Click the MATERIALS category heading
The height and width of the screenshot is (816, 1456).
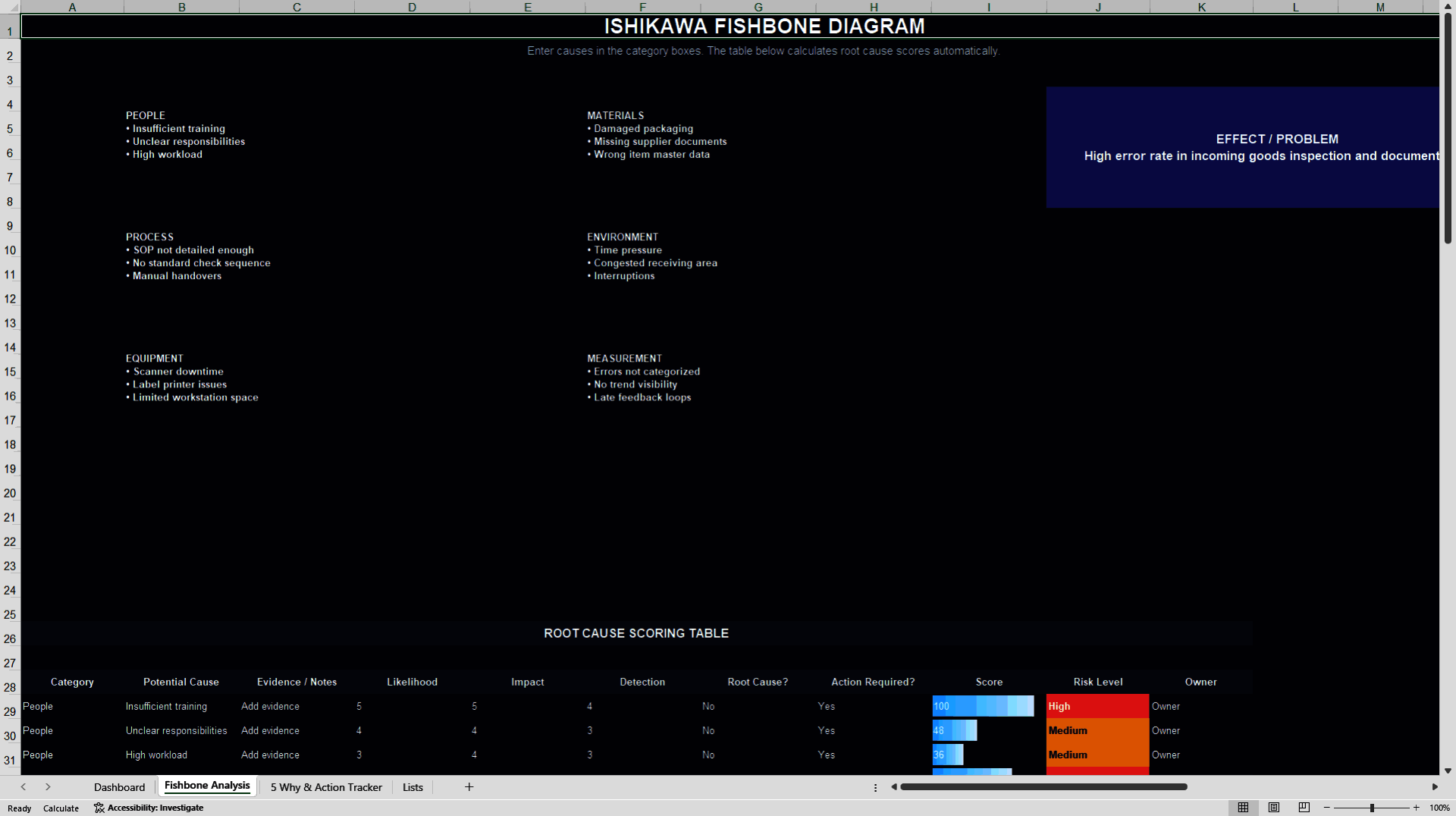pyautogui.click(x=615, y=115)
